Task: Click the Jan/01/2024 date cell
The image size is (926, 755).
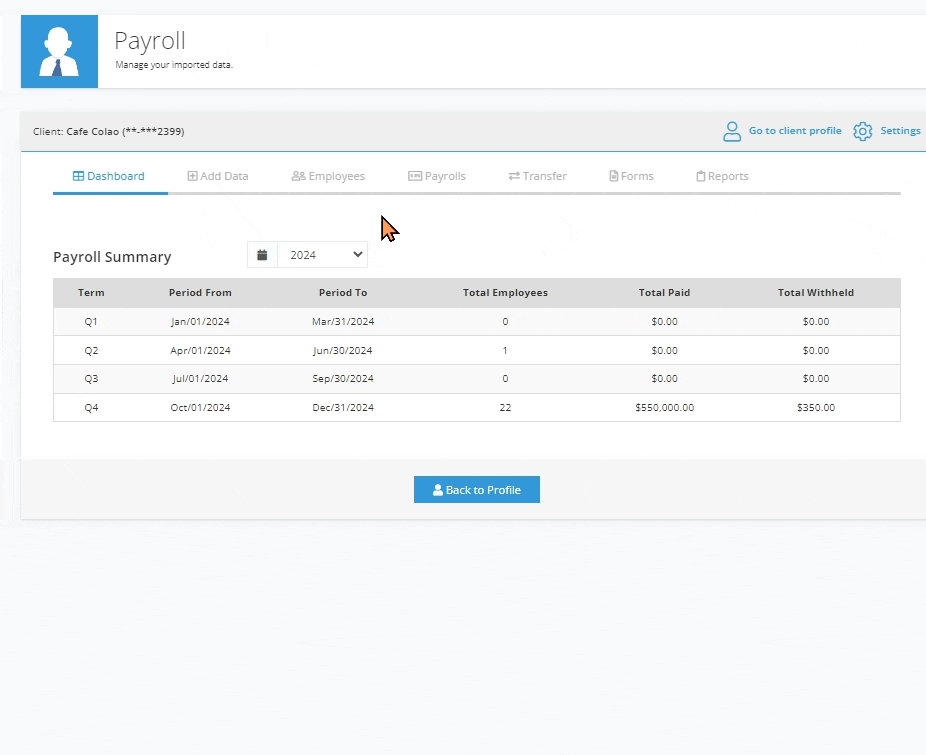Action: [x=200, y=321]
